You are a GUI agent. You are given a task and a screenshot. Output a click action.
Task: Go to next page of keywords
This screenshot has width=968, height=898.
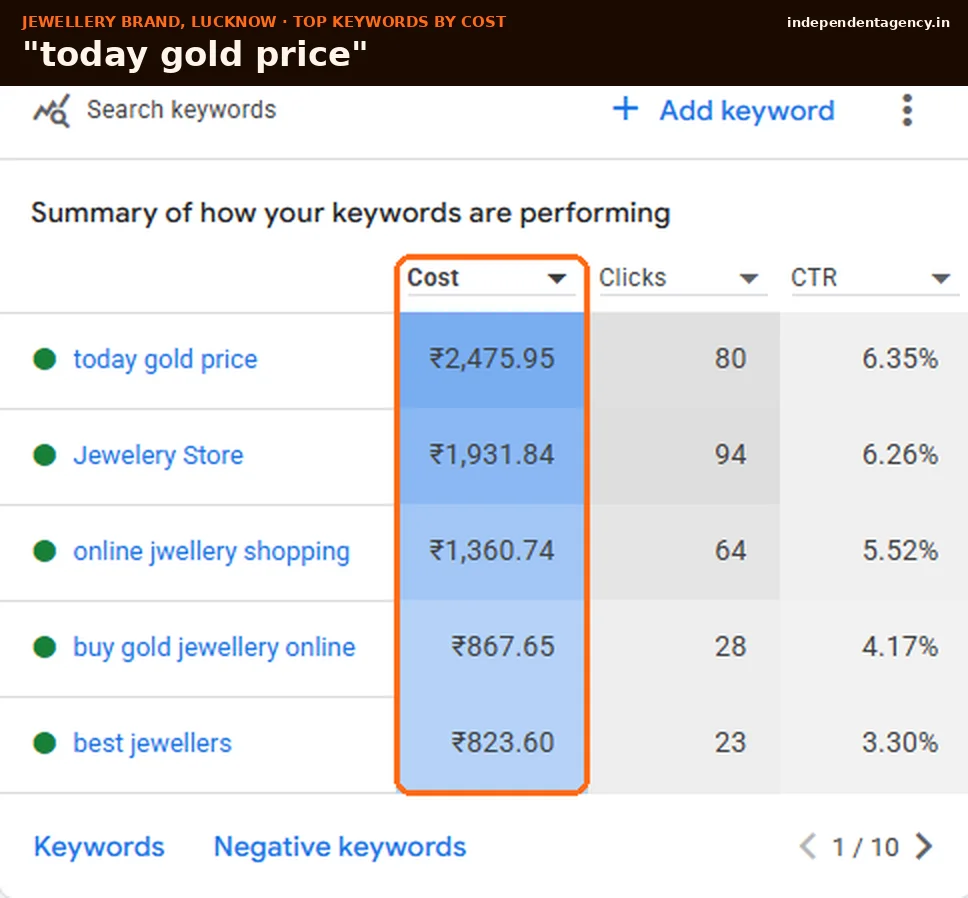point(924,846)
